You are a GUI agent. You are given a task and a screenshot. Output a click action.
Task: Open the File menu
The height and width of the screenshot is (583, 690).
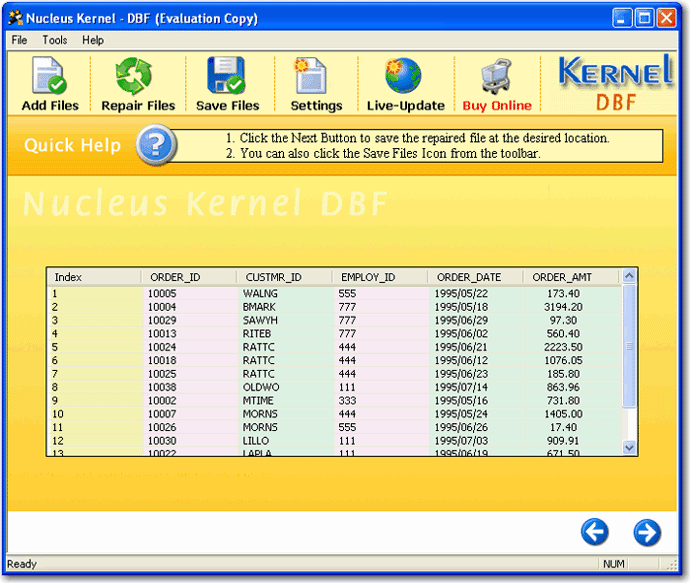click(19, 40)
